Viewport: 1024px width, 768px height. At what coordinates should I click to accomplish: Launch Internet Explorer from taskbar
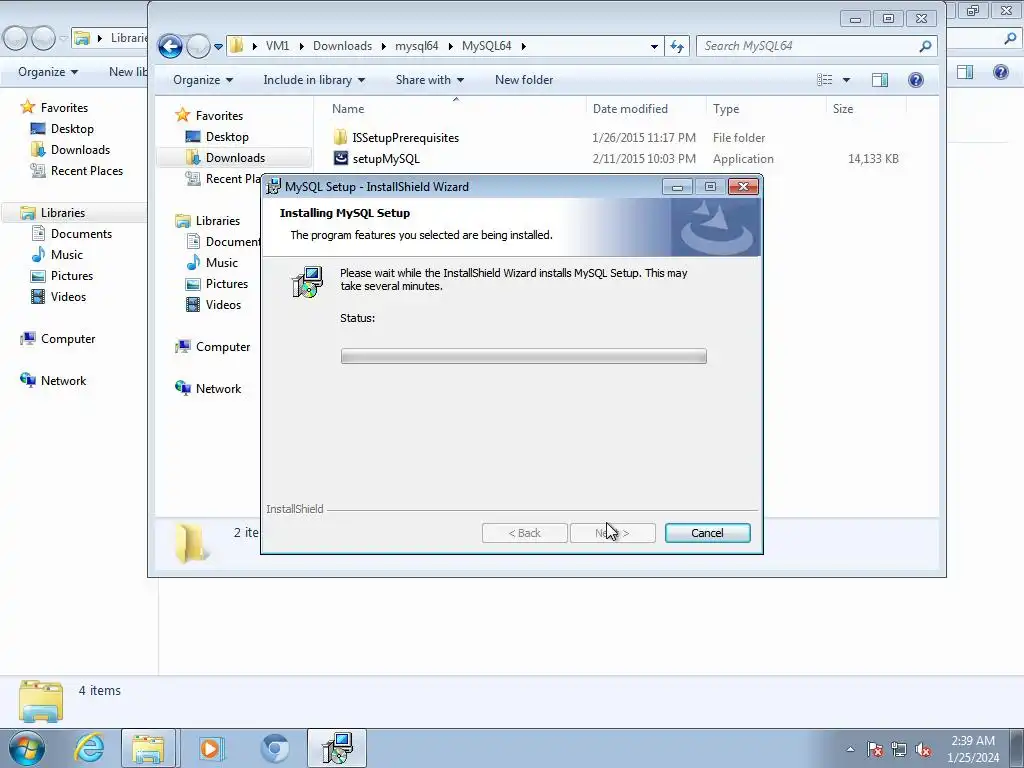[x=89, y=748]
